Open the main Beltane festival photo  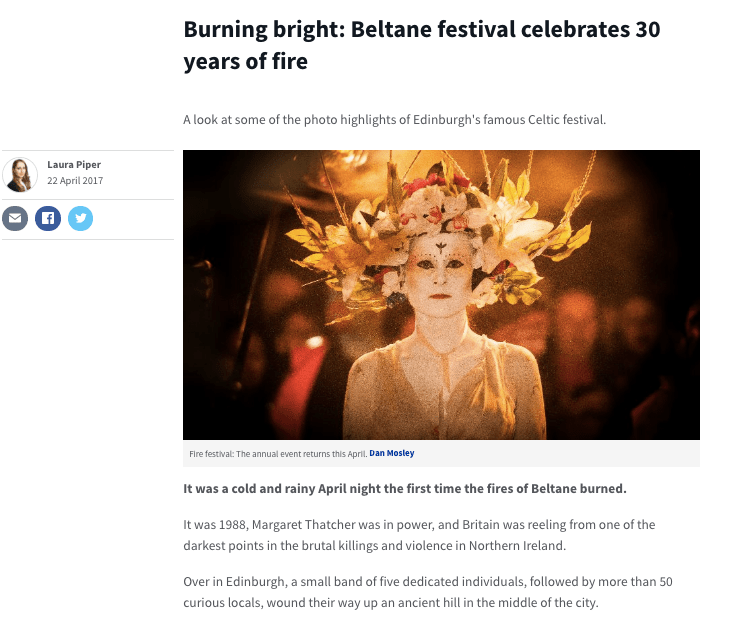click(x=441, y=295)
